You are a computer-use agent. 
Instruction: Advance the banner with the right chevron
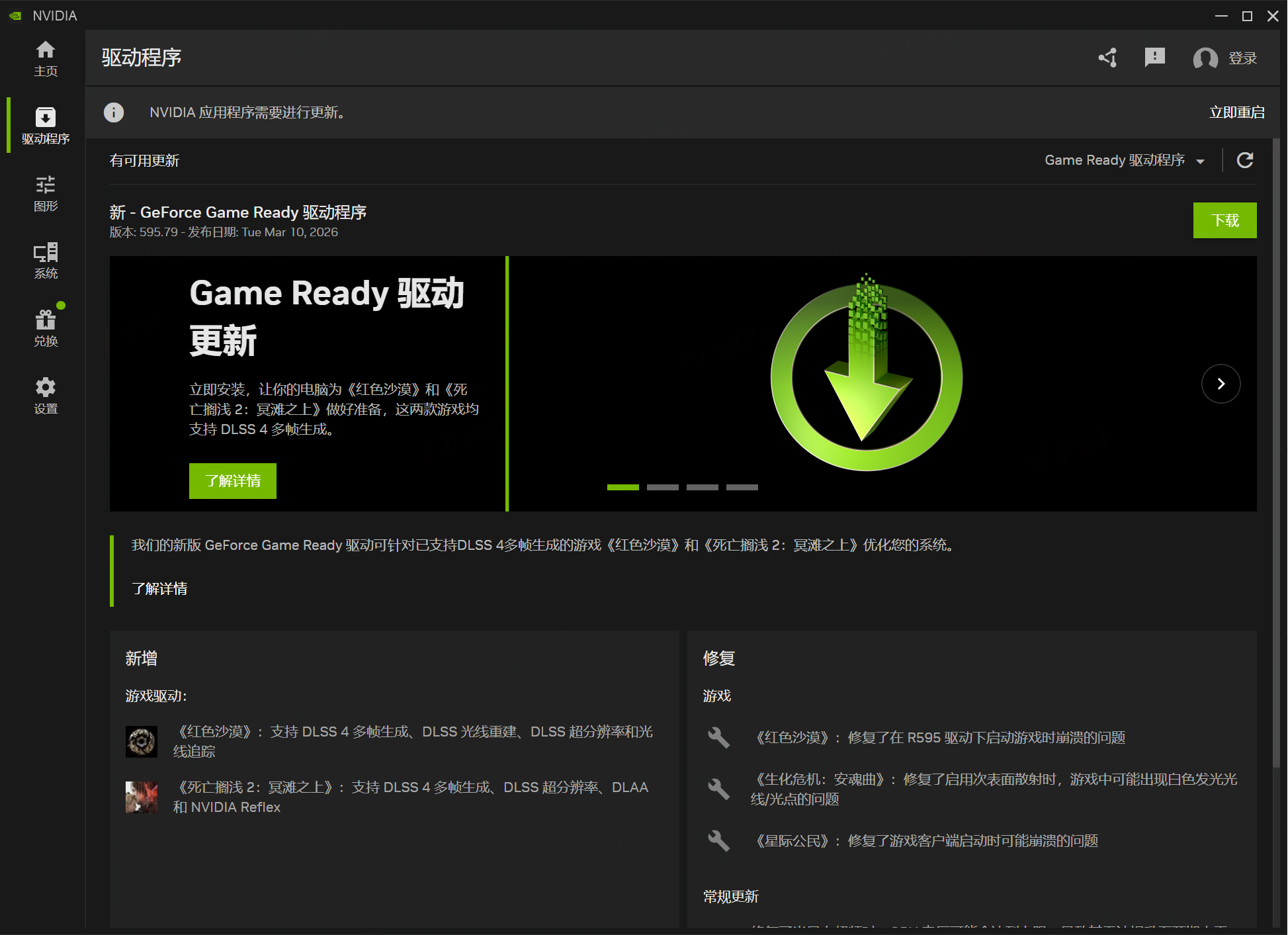coord(1221,384)
